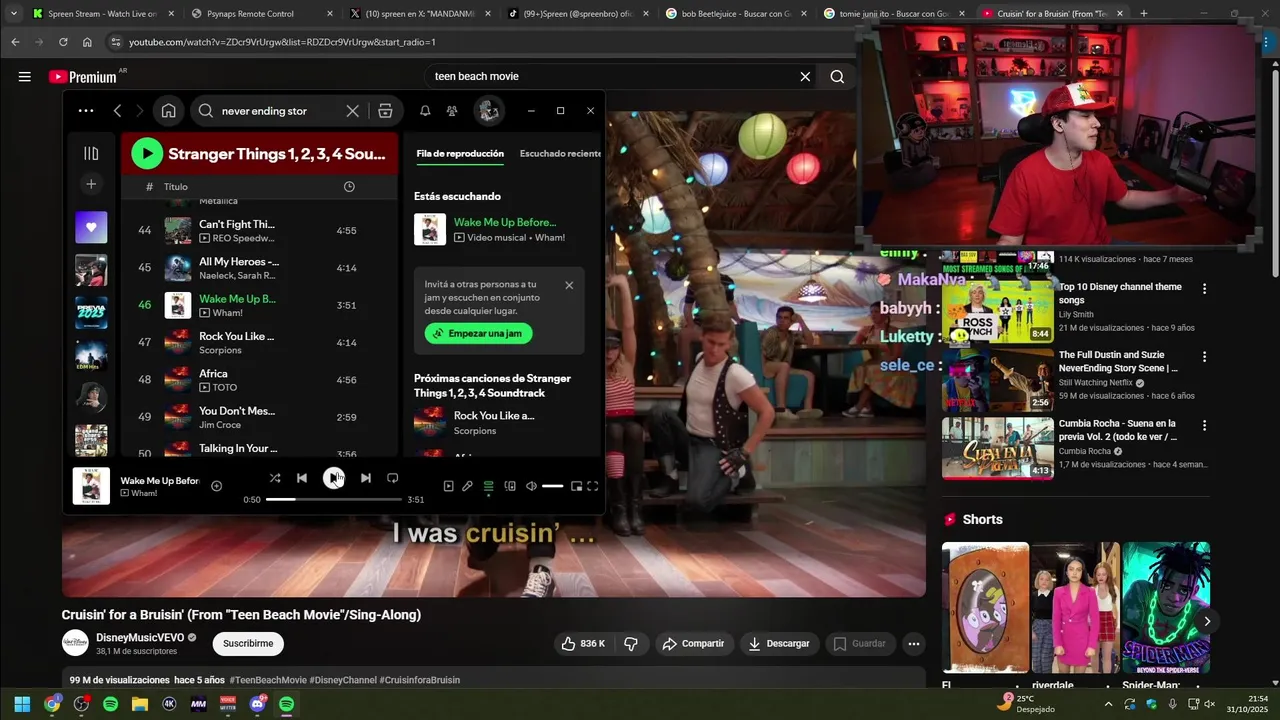Download the video with Descargar
This screenshot has width=1280, height=720.
(779, 643)
